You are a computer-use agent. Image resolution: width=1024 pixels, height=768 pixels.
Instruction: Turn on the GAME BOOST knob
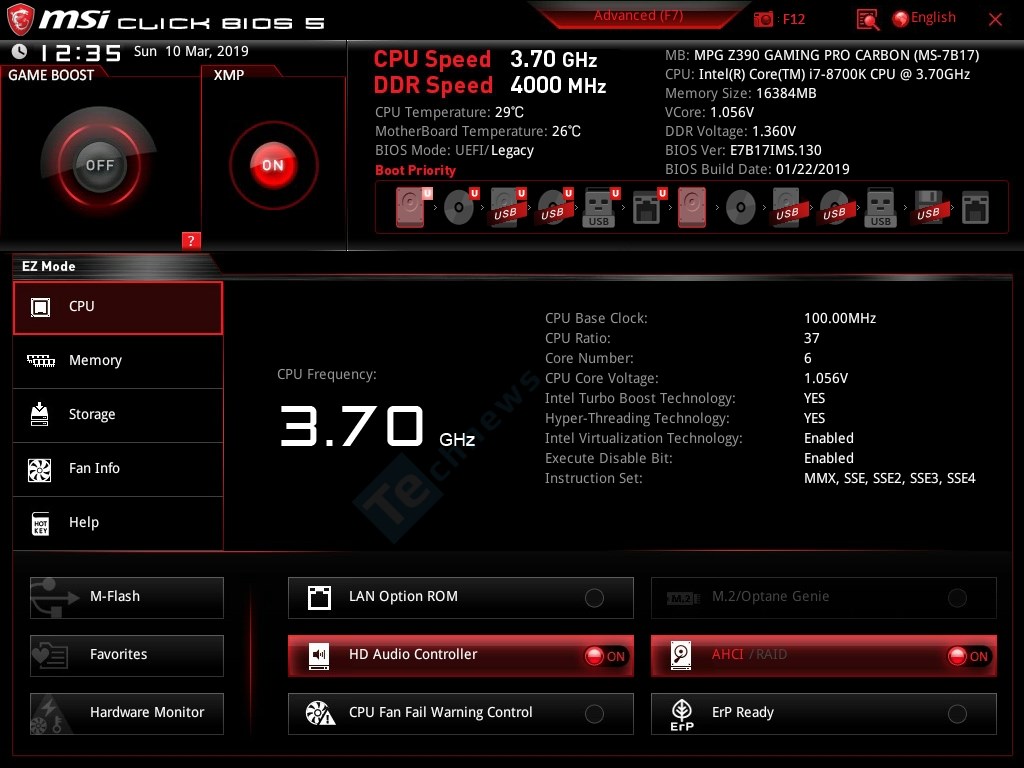(99, 165)
